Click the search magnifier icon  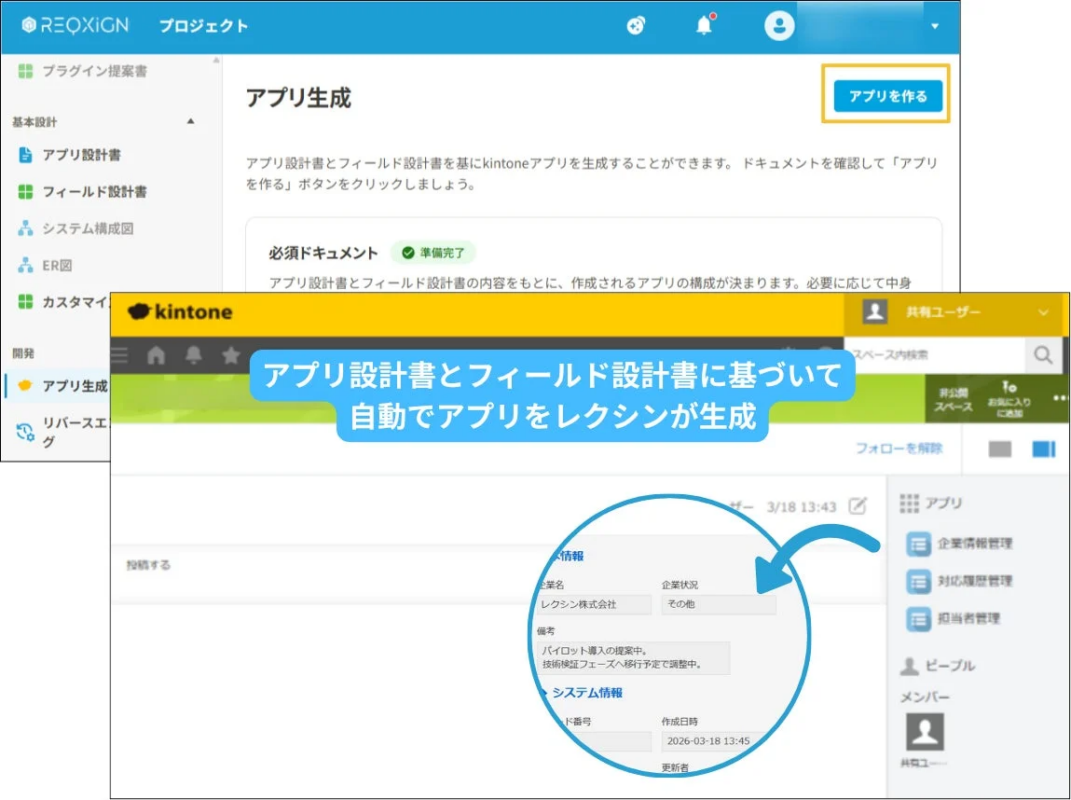(x=1044, y=354)
